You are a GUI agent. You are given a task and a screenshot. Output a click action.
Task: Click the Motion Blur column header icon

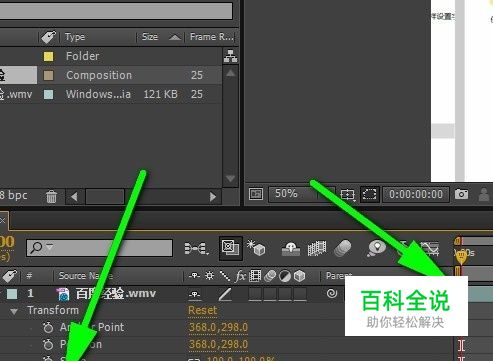click(270, 276)
